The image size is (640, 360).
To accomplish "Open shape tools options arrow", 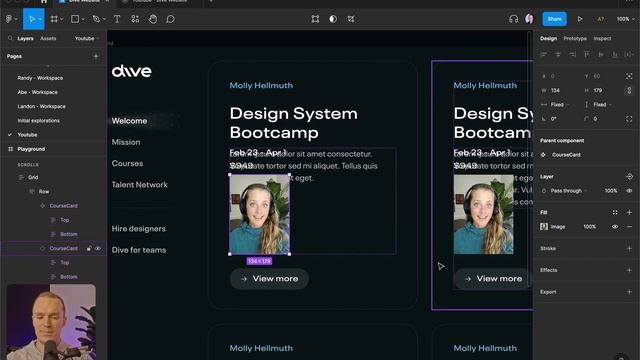I will pyautogui.click(x=83, y=19).
